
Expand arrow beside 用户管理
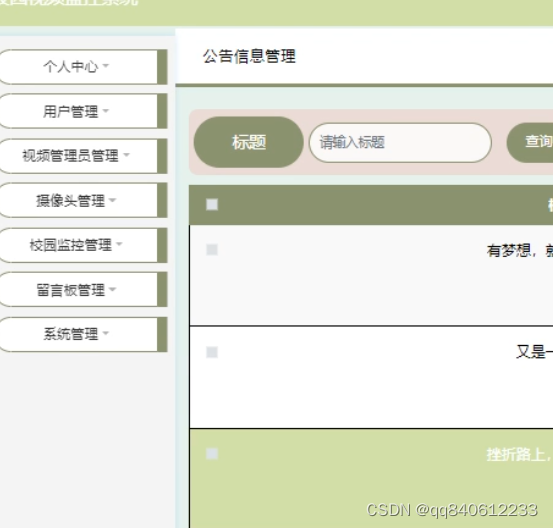[106, 111]
